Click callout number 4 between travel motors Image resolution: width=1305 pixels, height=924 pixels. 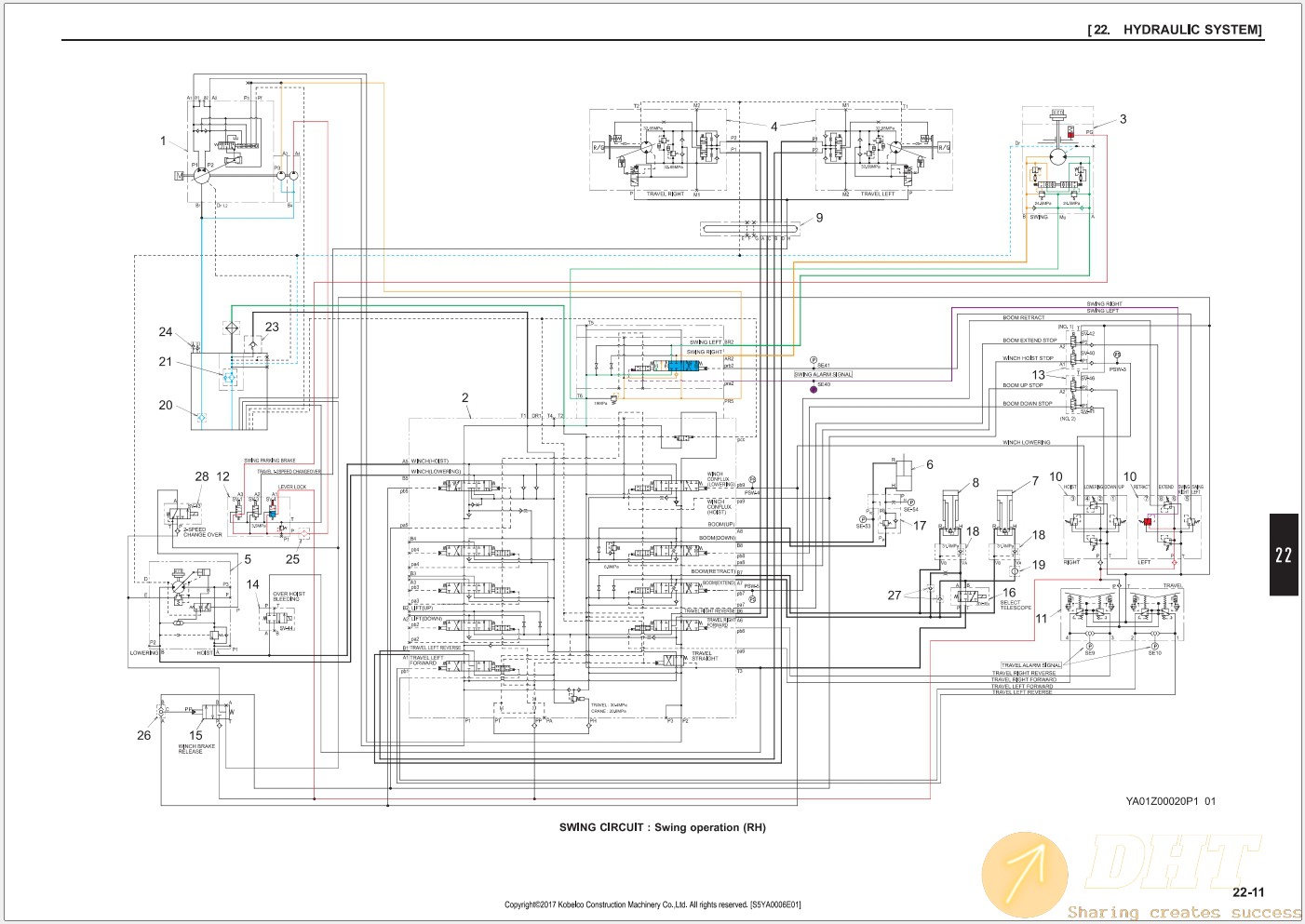pyautogui.click(x=774, y=127)
